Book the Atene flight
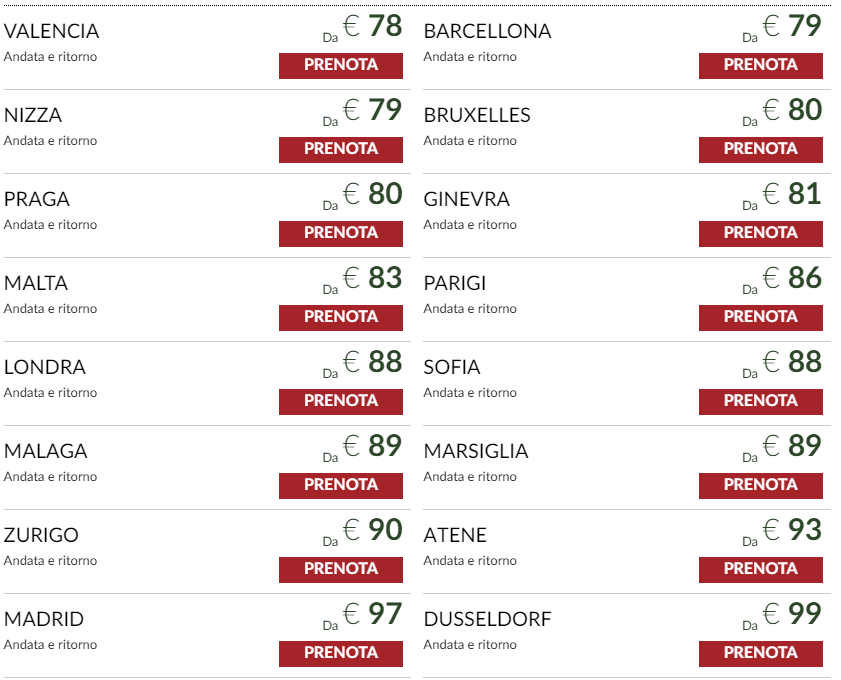This screenshot has height=680, width=841. (760, 569)
